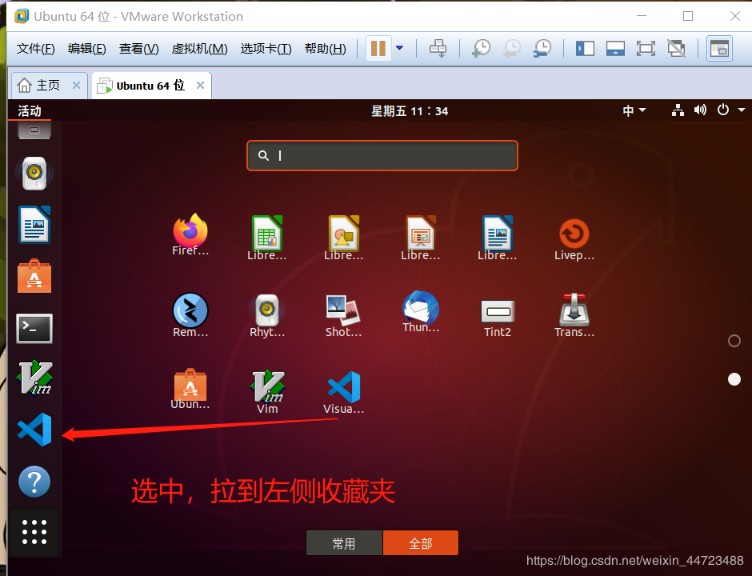Open the 虚拟机(M) menu
Image resolution: width=752 pixels, height=576 pixels.
click(200, 48)
